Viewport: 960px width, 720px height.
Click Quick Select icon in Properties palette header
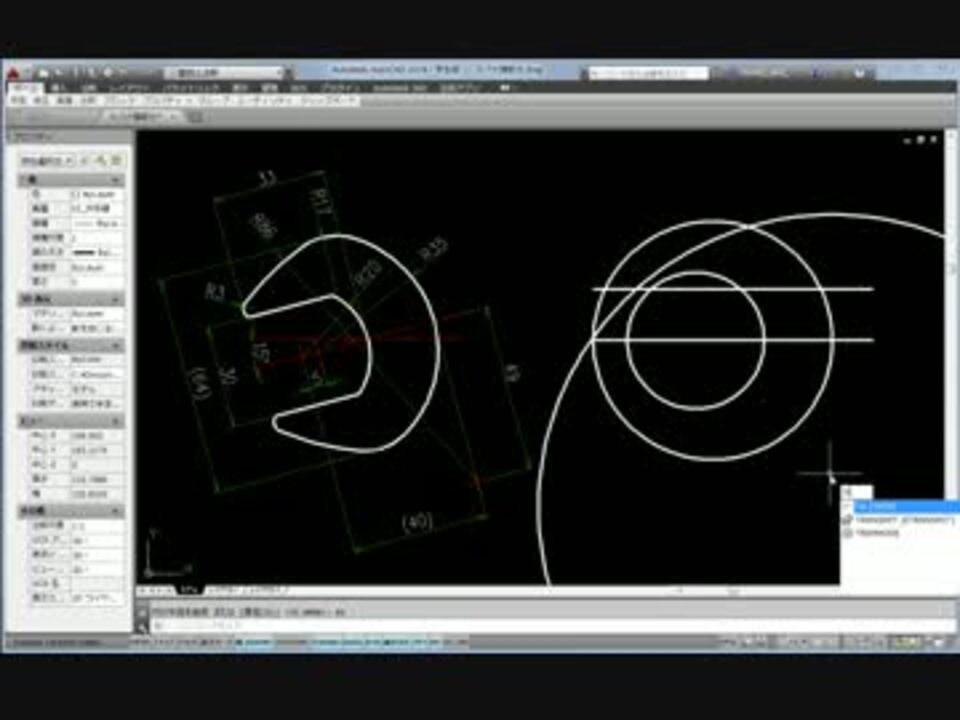pyautogui.click(x=116, y=161)
